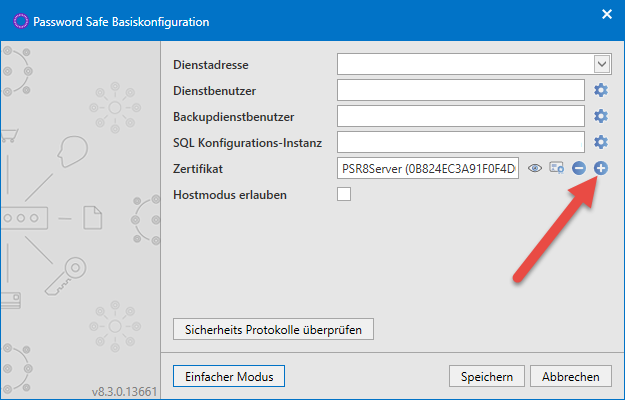This screenshot has height=400, width=625.
Task: Close the Basiskonfiguration window
Action: pyautogui.click(x=607, y=15)
